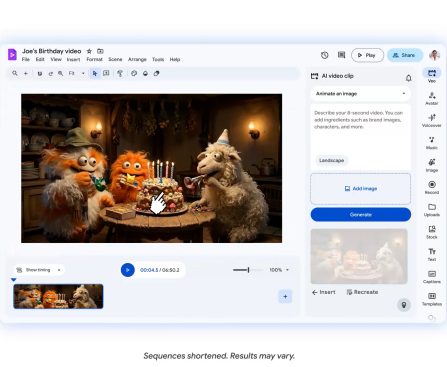Open the Image tool in sidebar

(x=432, y=165)
